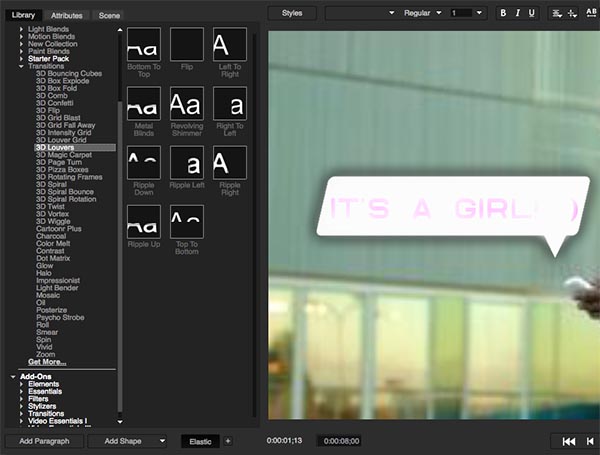Viewport: 600px width, 455px height.
Task: Select 3D Magic Carpet transition in list
Action: (x=65, y=155)
